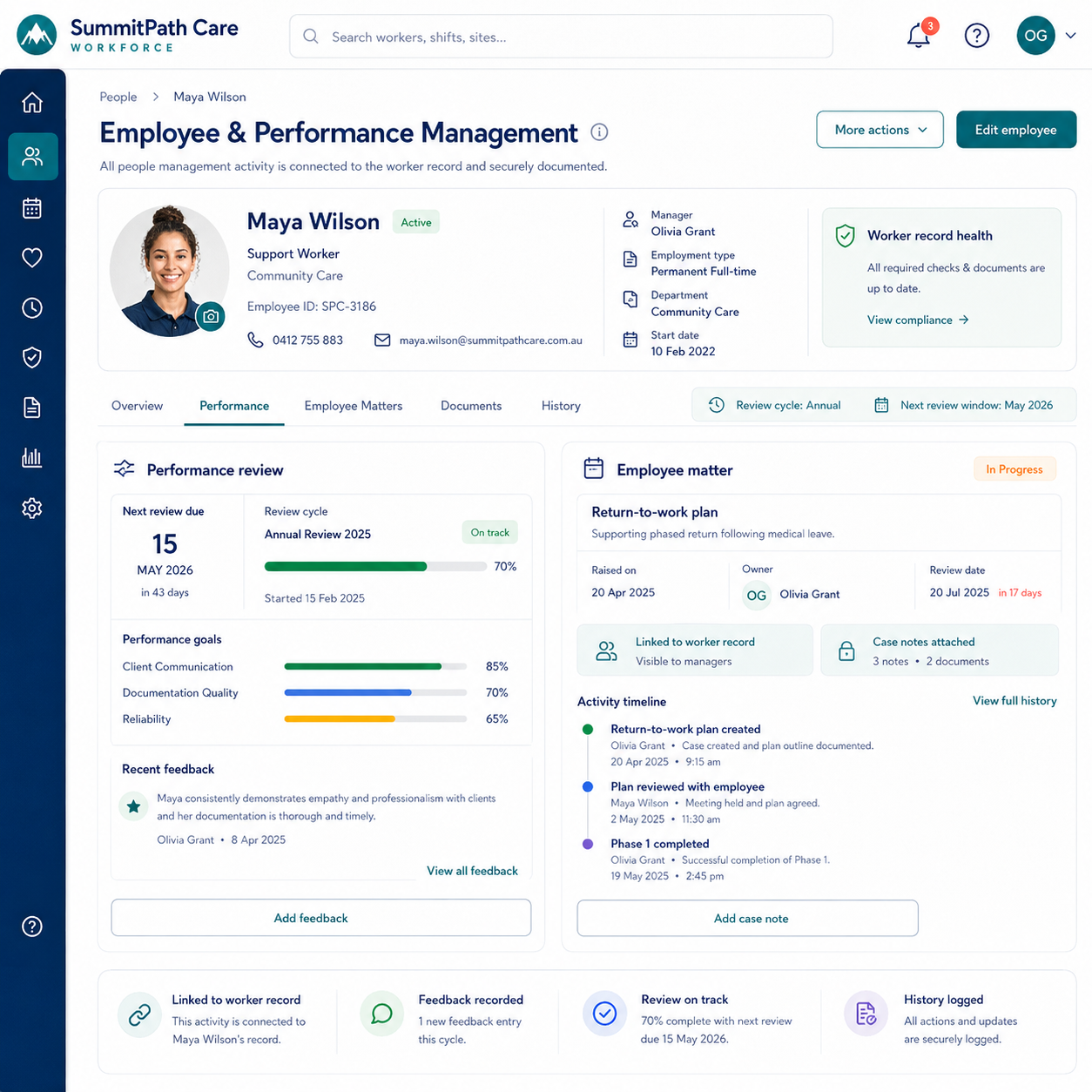This screenshot has width=1092, height=1092.
Task: Open the info icon beside the page title
Action: click(599, 131)
